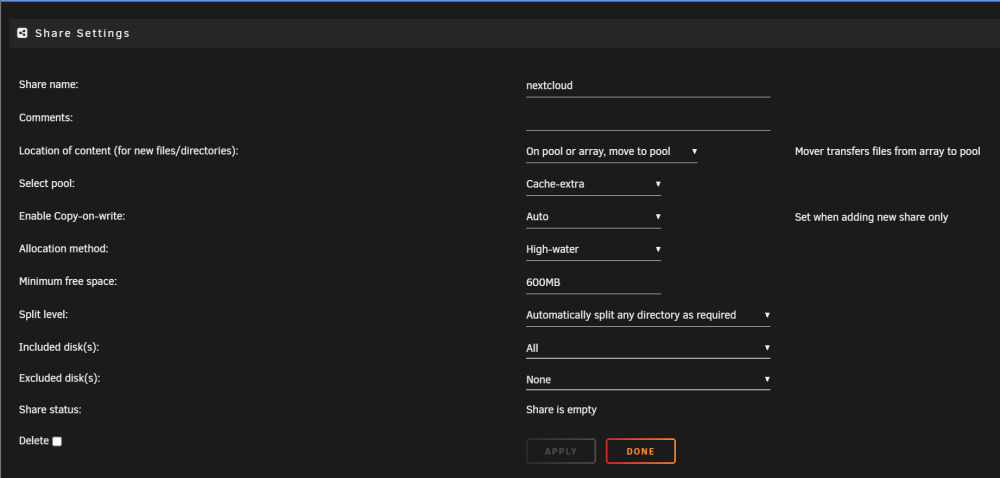The image size is (1000, 478).
Task: Click the Split level label
Action: coord(43,314)
